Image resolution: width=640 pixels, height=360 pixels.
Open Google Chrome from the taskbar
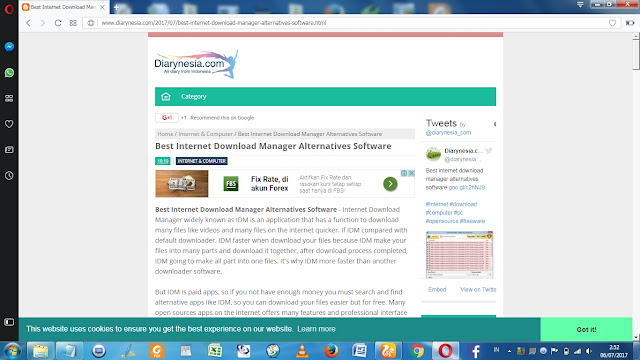pos(417,351)
